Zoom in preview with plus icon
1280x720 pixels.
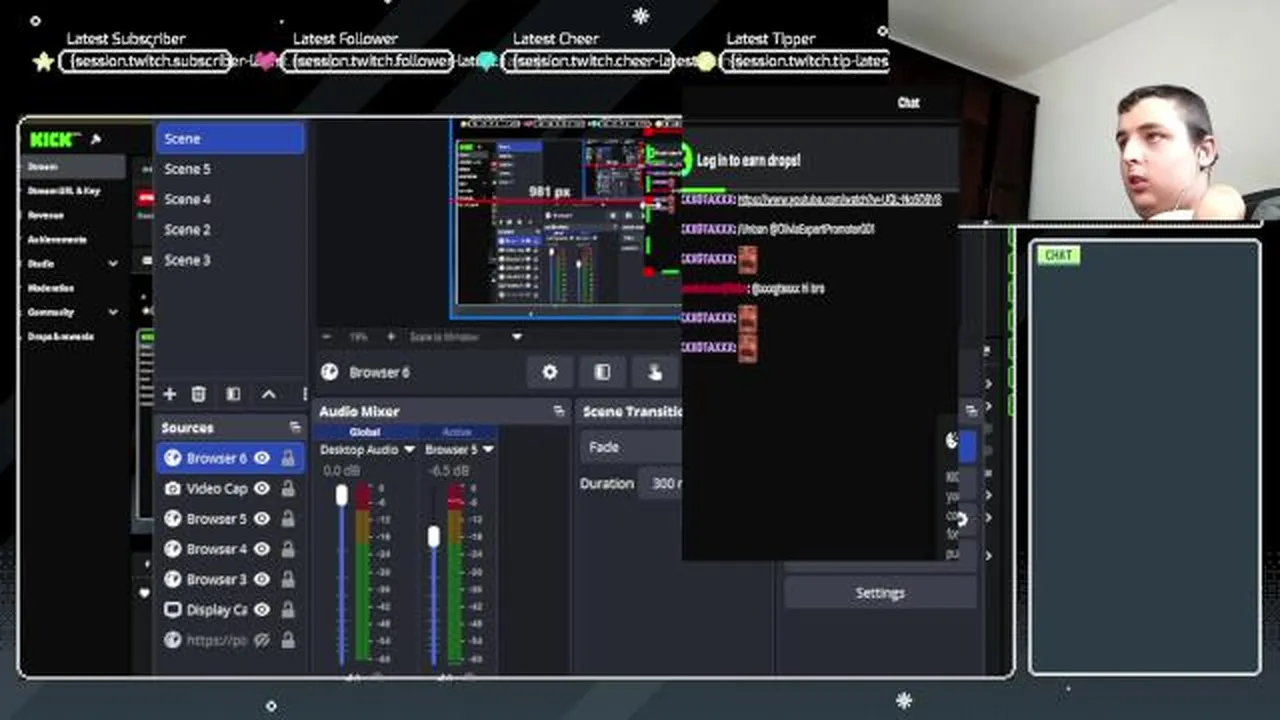390,337
